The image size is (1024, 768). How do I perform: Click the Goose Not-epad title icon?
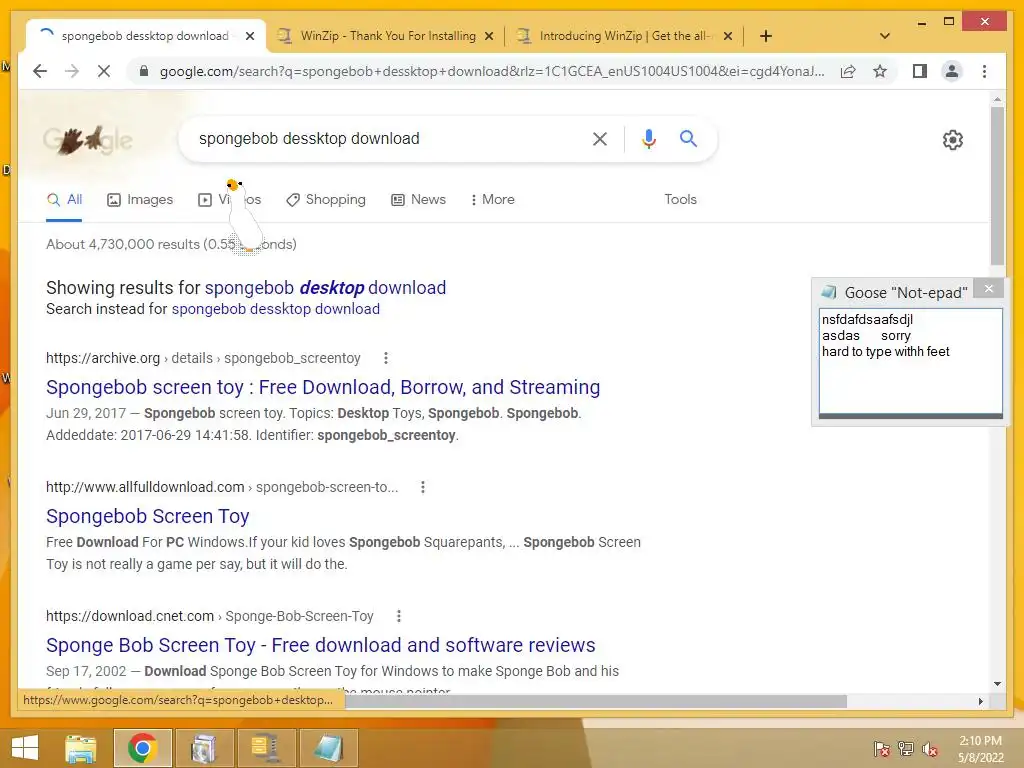[829, 292]
